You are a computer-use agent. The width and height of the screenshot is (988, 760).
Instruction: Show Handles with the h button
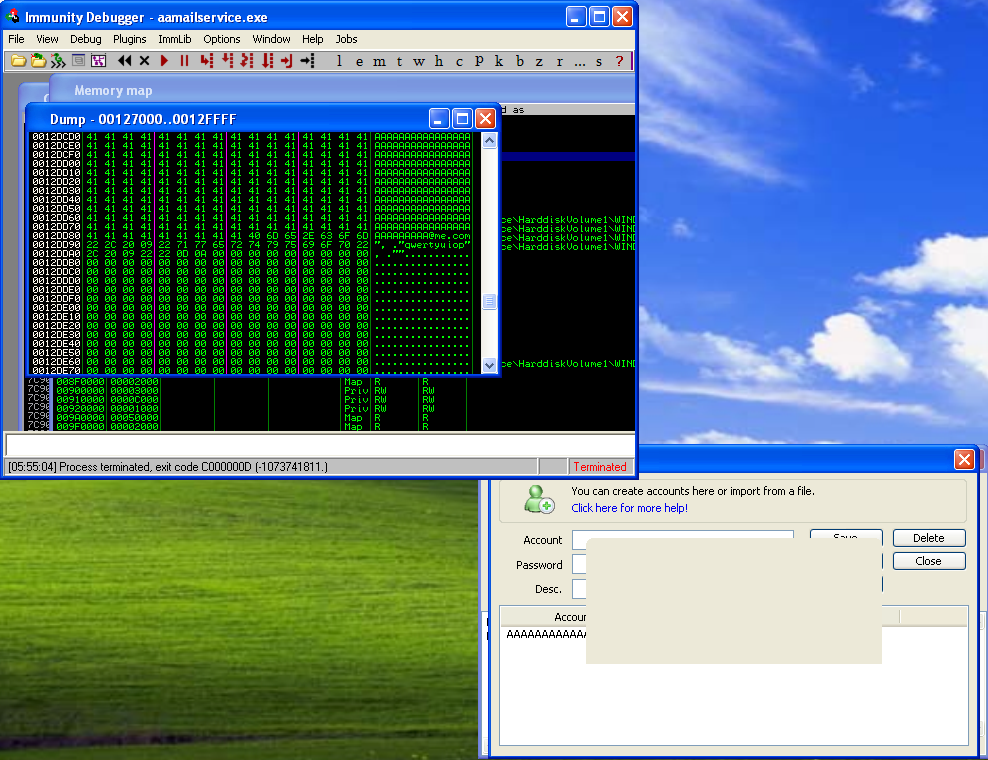tap(439, 61)
